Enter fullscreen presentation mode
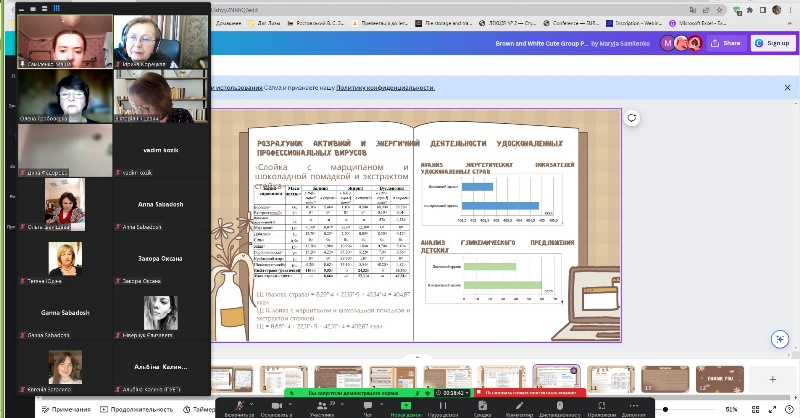Screen dimensions: 800x418 click(x=772, y=409)
